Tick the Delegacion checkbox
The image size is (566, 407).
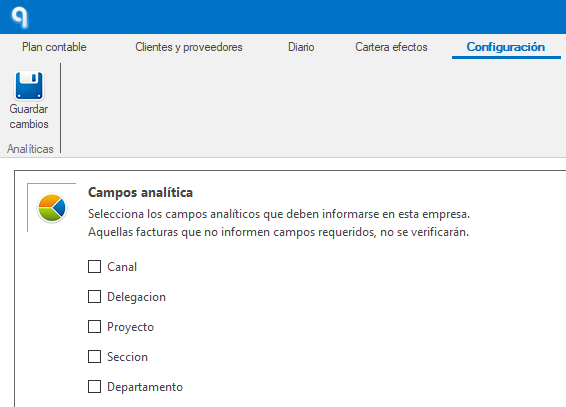95,297
